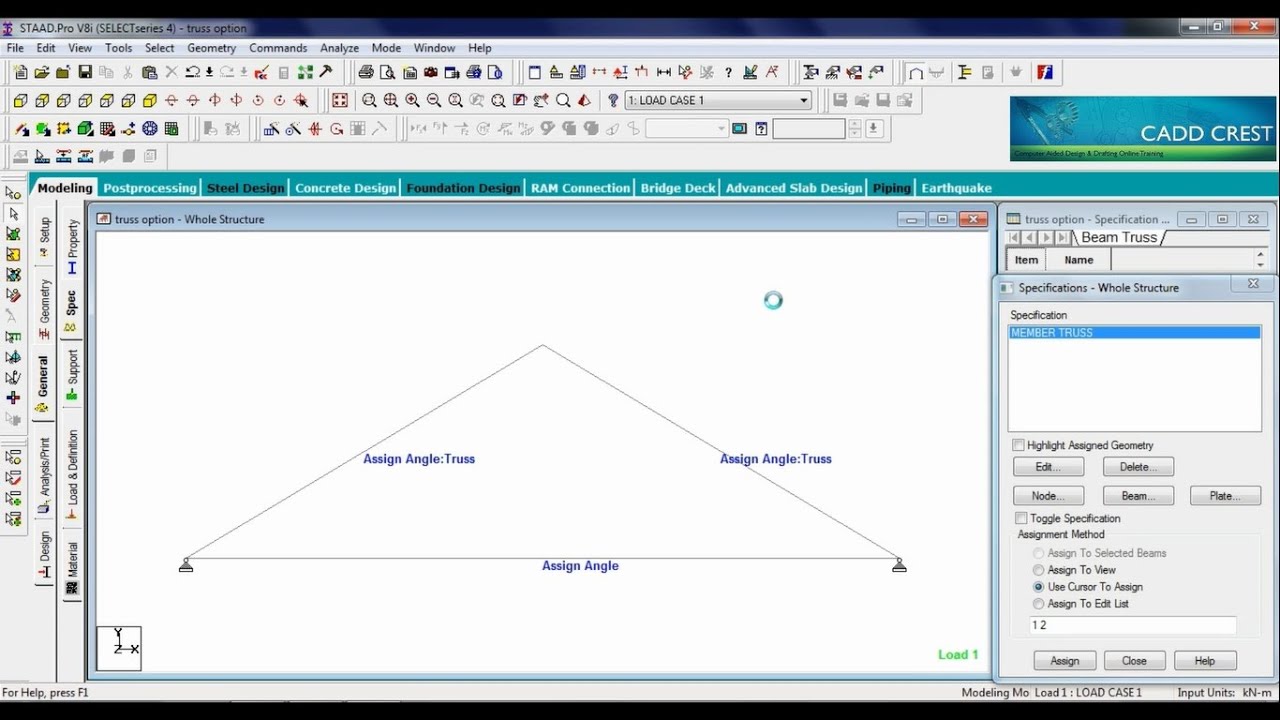Open the Geometry menu
Image resolution: width=1280 pixels, height=720 pixels.
[211, 48]
